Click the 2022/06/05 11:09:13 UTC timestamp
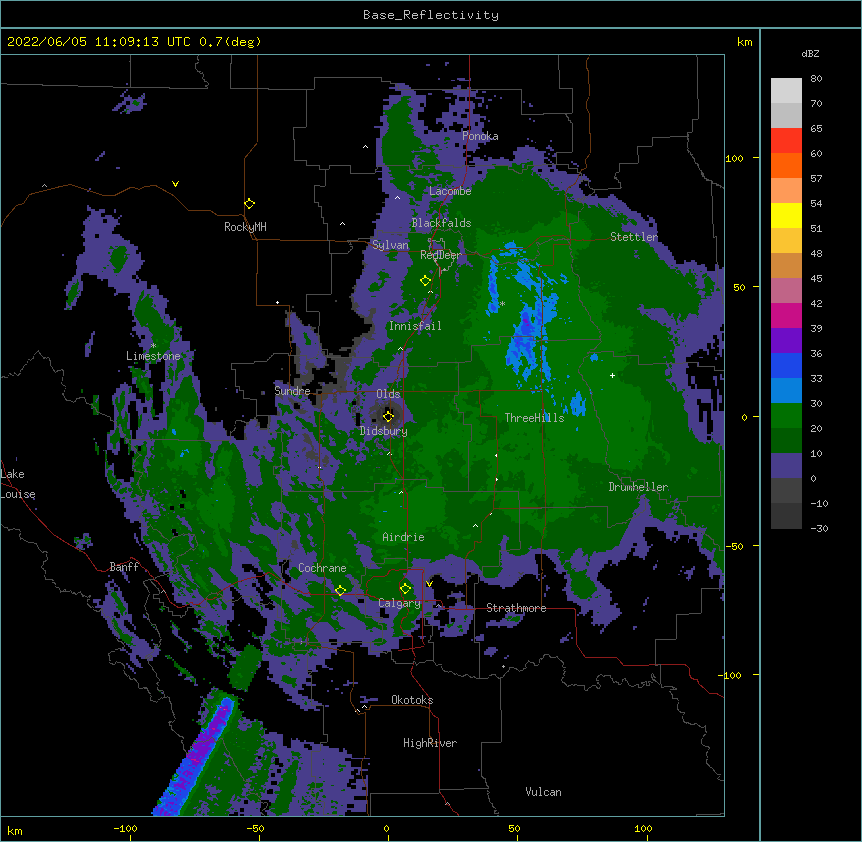 (99, 42)
